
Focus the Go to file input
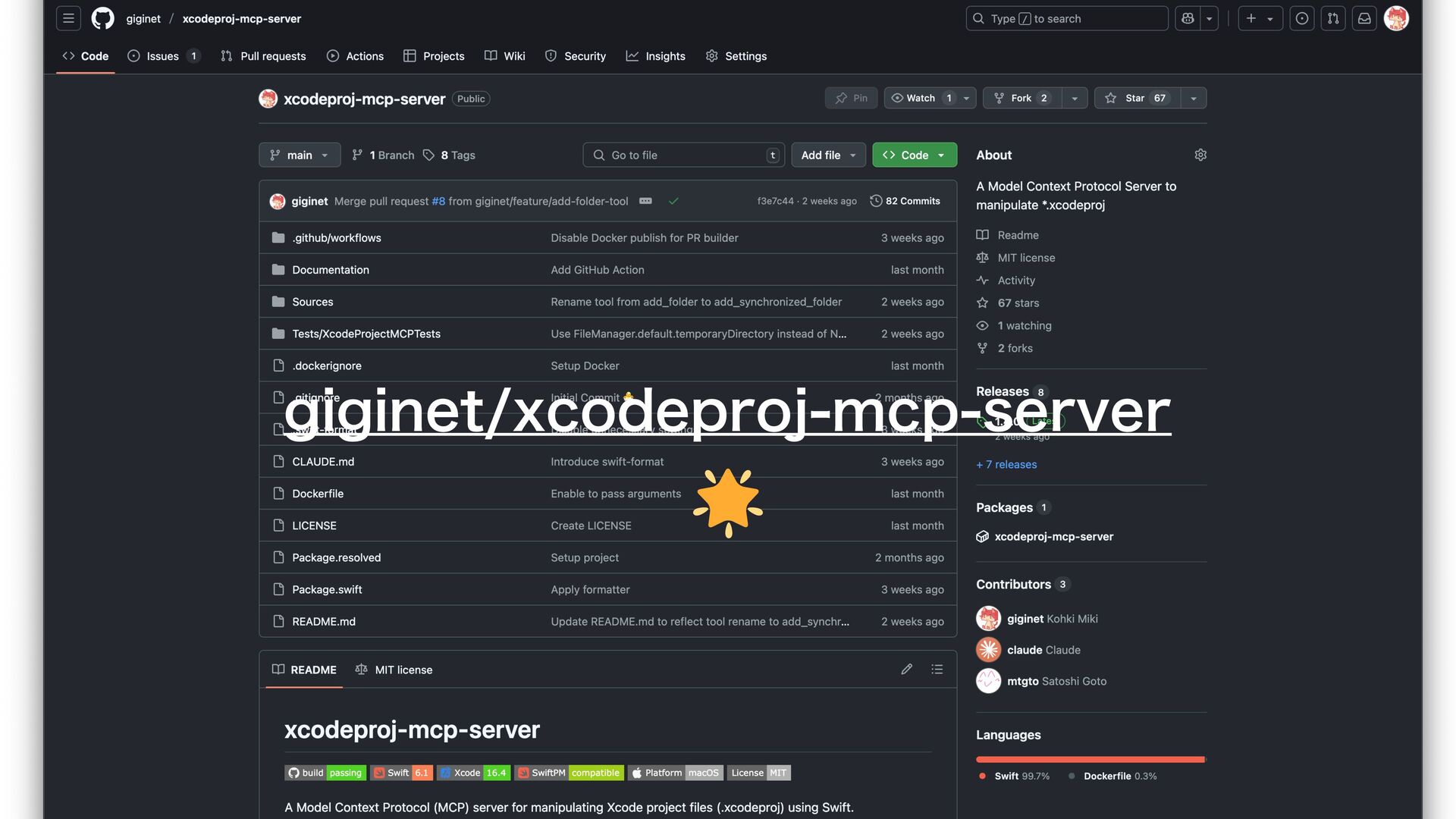(683, 155)
